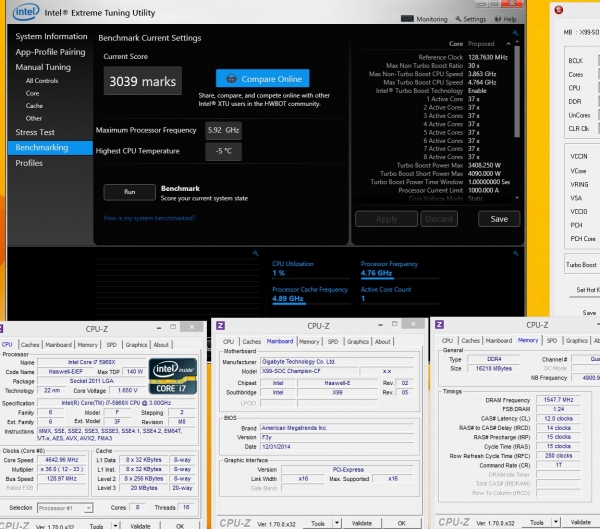Click the Intel logo in title bar
This screenshot has height=529, width=600.
(26, 12)
